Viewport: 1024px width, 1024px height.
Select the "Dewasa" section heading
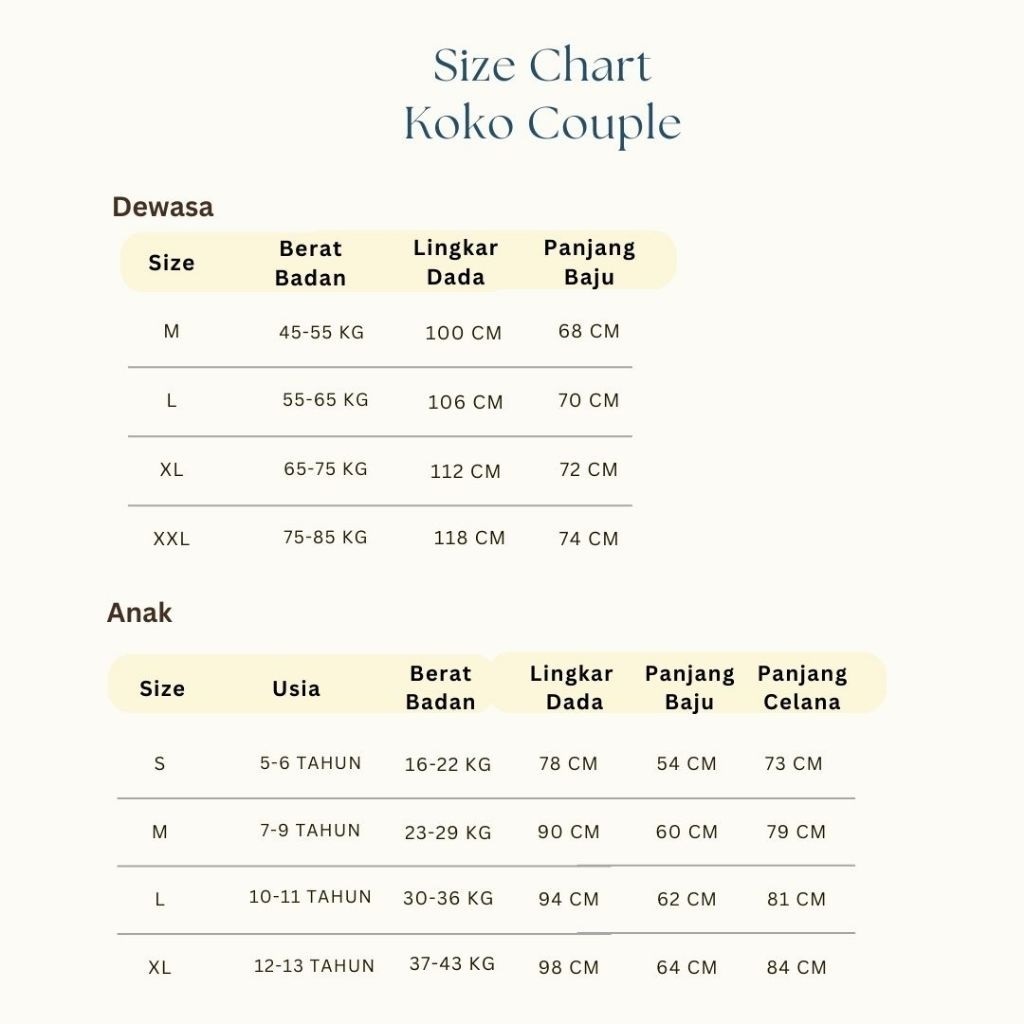163,207
